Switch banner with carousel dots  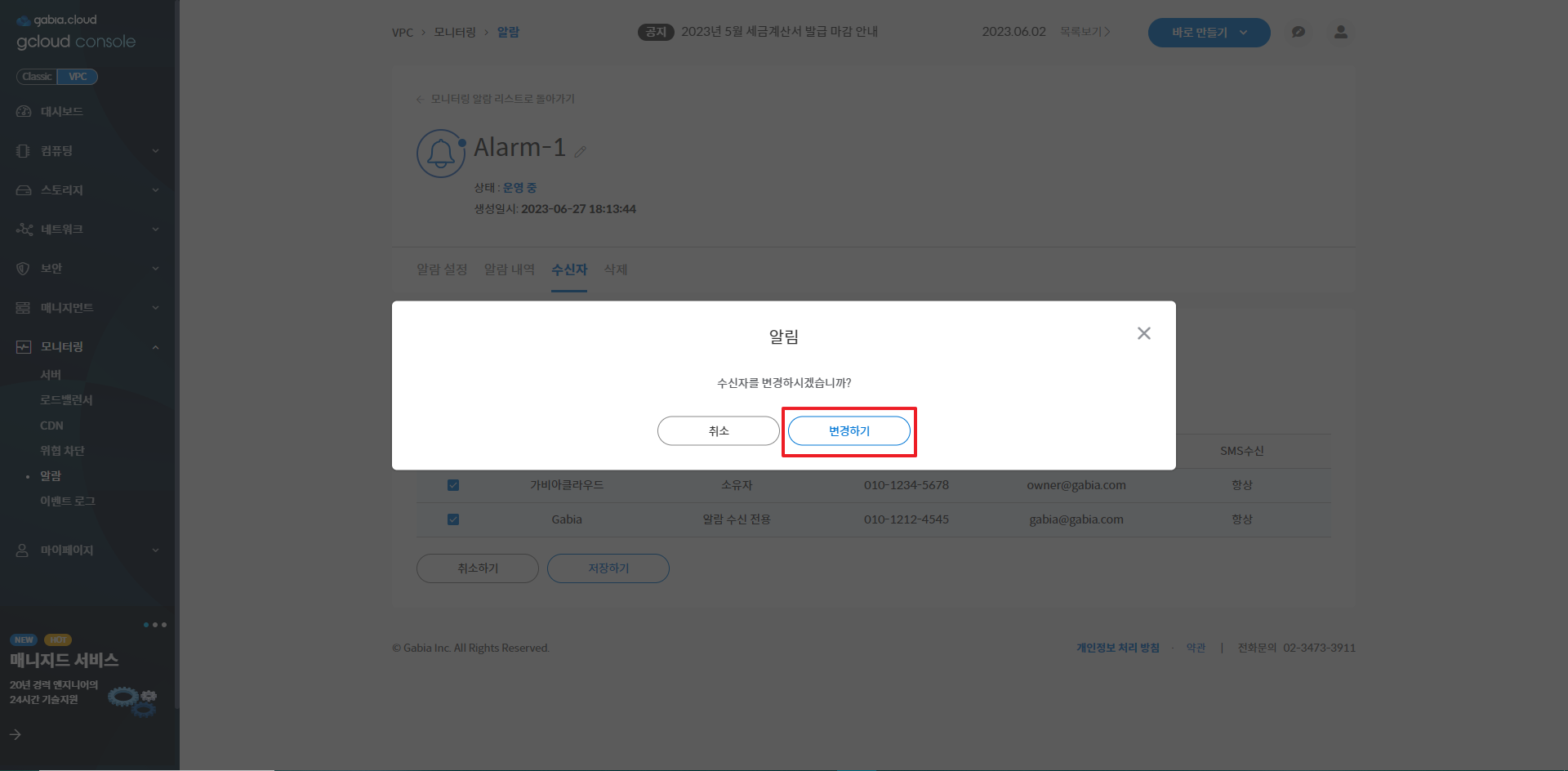[154, 625]
